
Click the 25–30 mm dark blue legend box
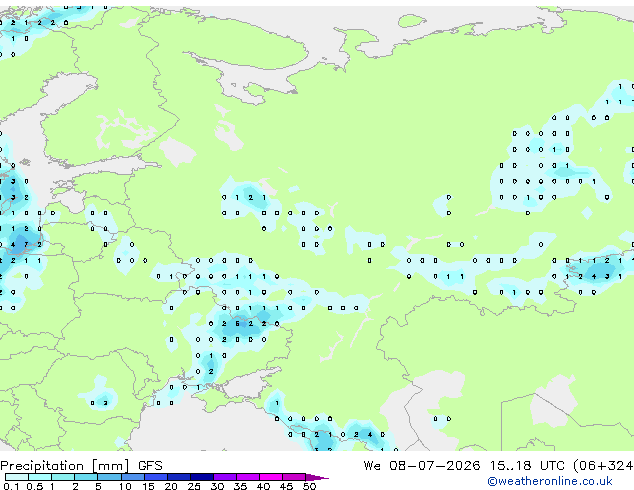coord(202,477)
